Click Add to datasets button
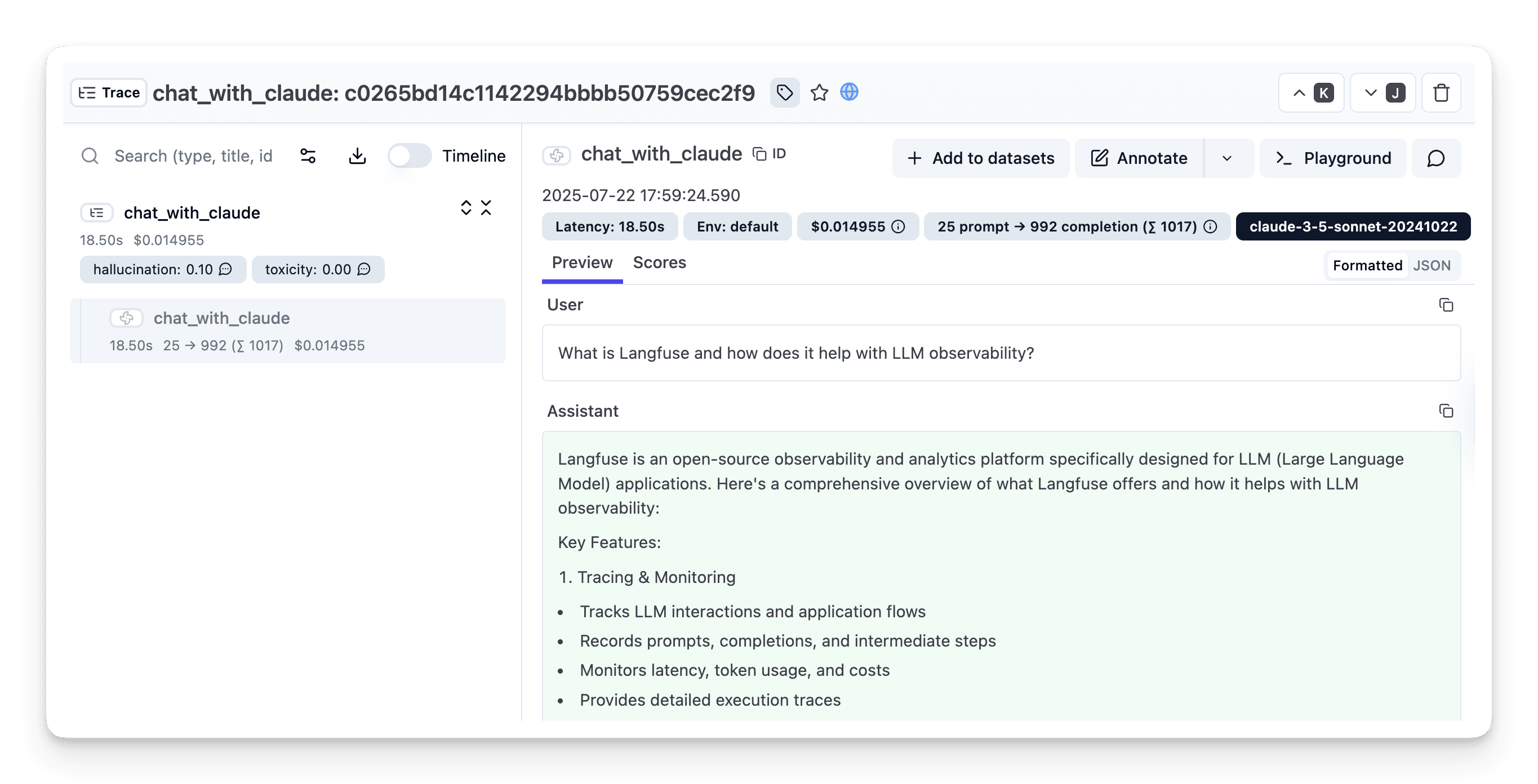Viewport: 1538px width, 784px height. (981, 158)
